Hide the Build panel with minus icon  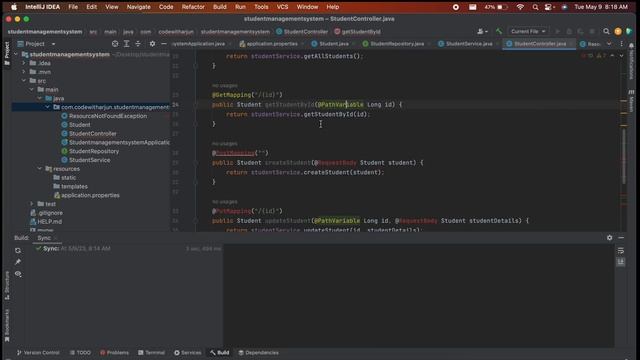(621, 238)
